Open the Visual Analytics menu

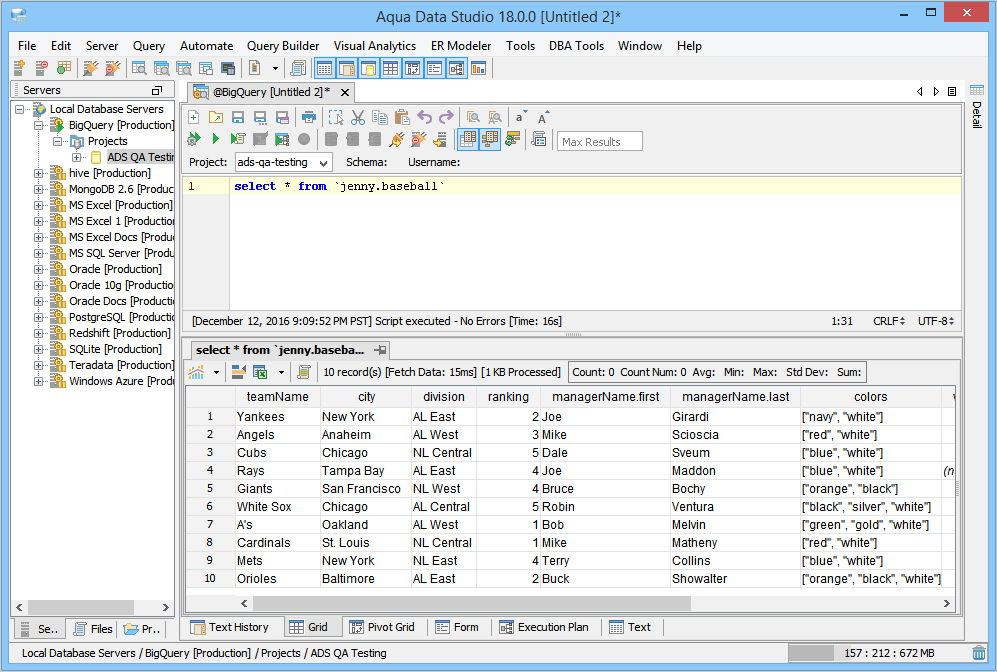375,46
